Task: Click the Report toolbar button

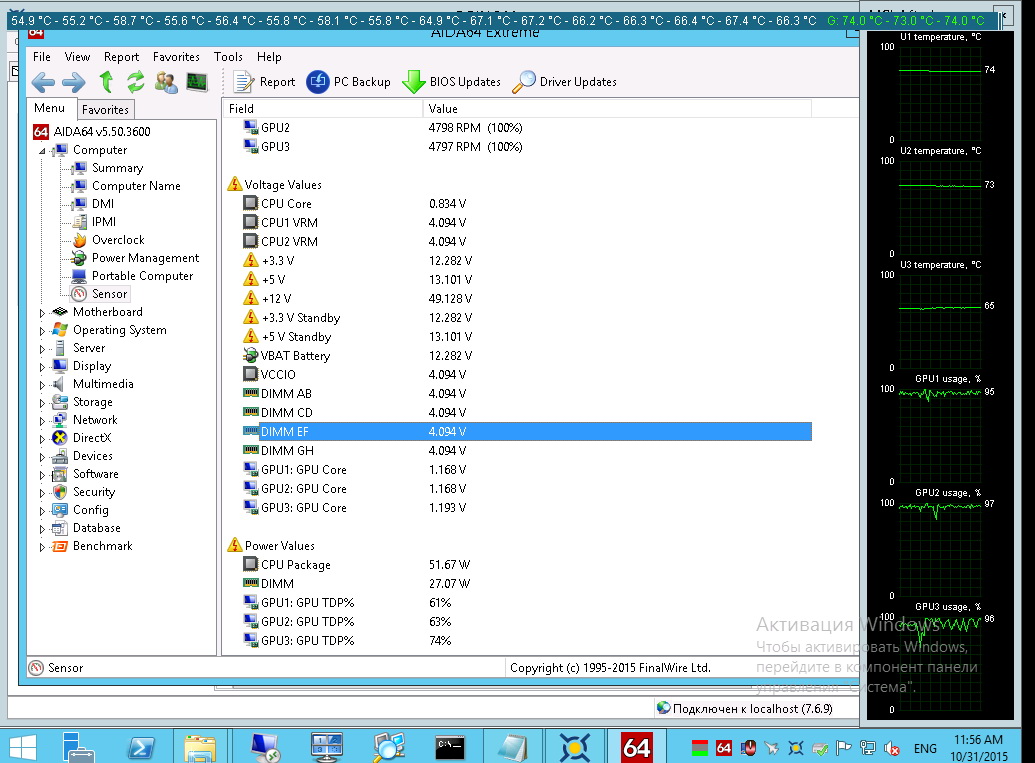Action: click(264, 82)
